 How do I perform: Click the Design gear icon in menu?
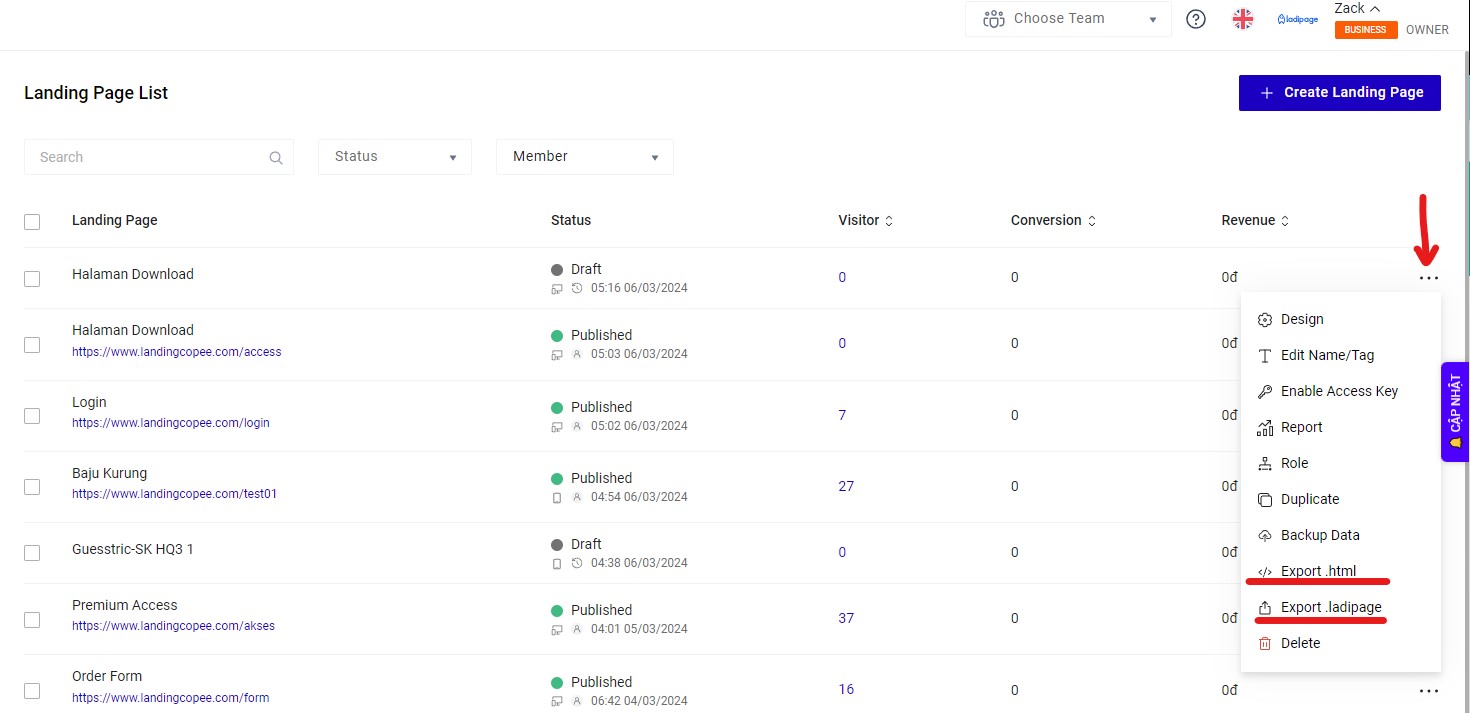pyautogui.click(x=1264, y=320)
